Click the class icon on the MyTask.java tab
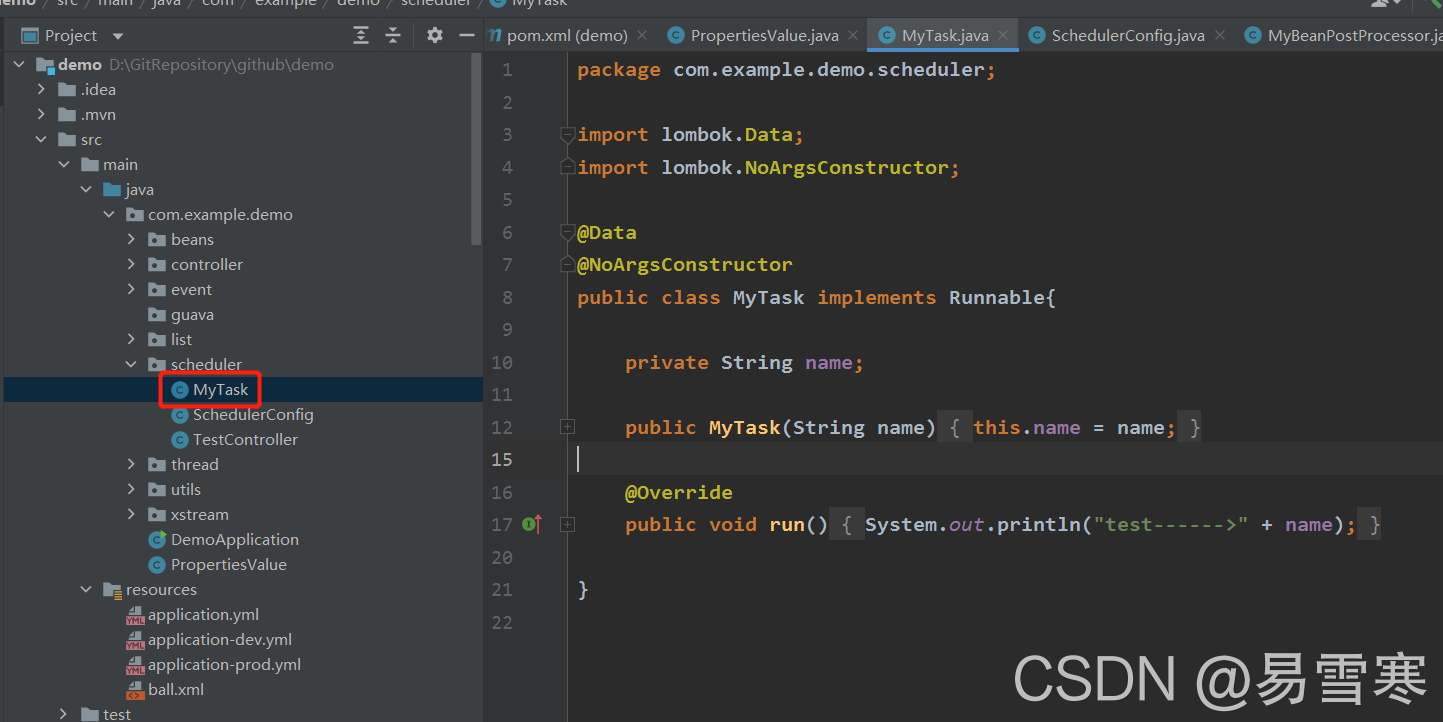The image size is (1443, 722). [888, 35]
